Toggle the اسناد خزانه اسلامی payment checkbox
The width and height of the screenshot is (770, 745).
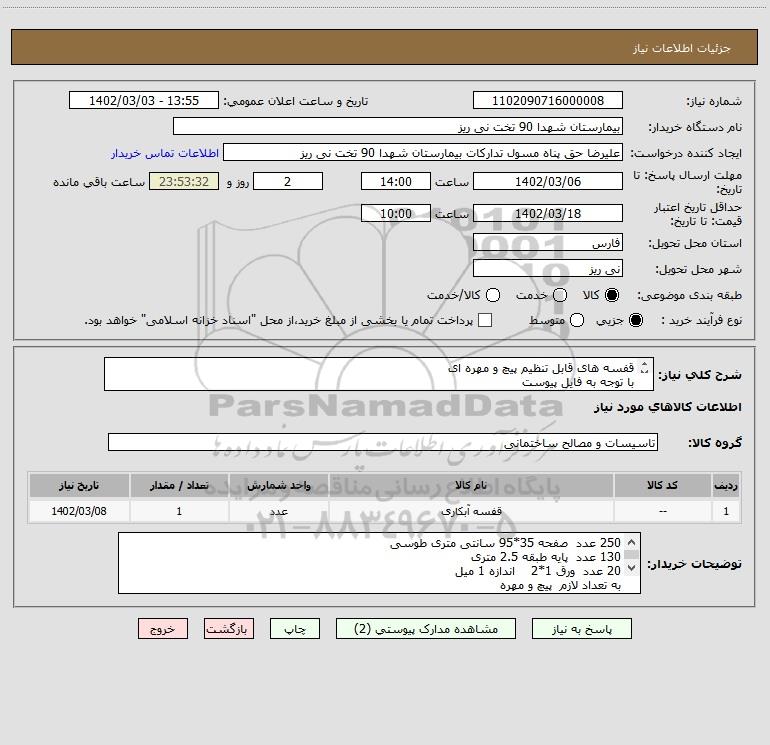485,320
